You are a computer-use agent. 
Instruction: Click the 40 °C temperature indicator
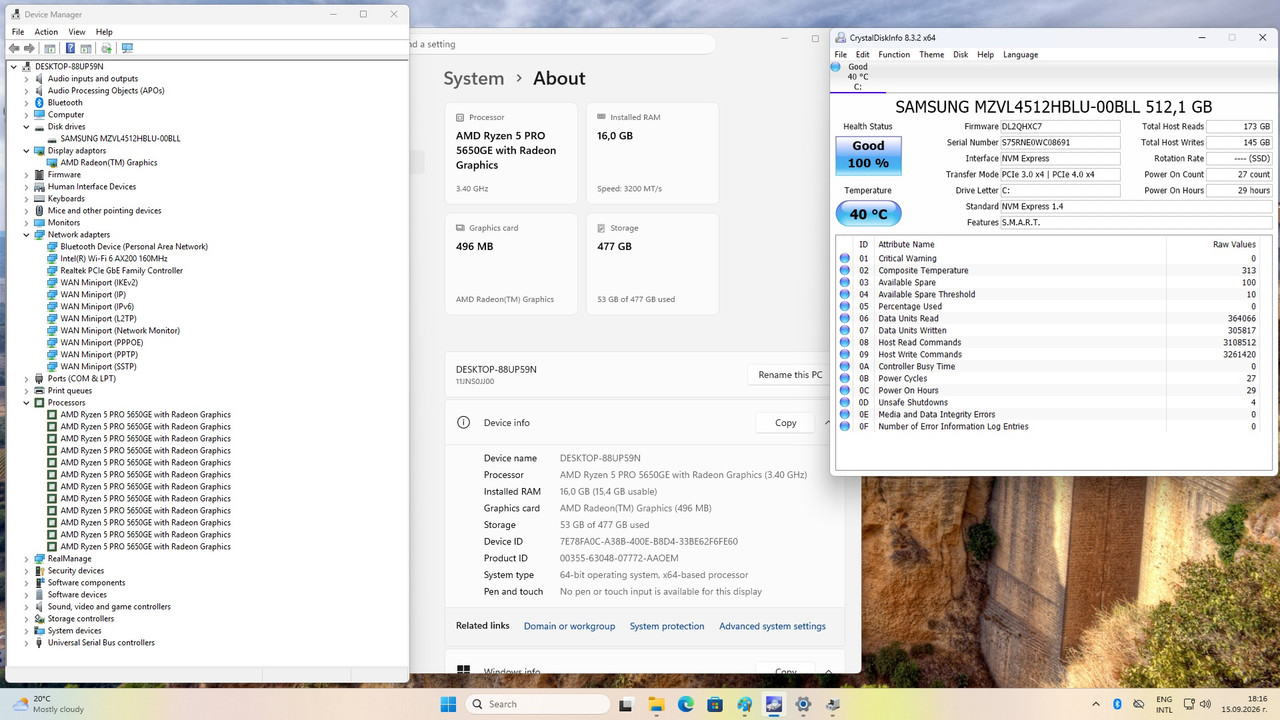[868, 213]
